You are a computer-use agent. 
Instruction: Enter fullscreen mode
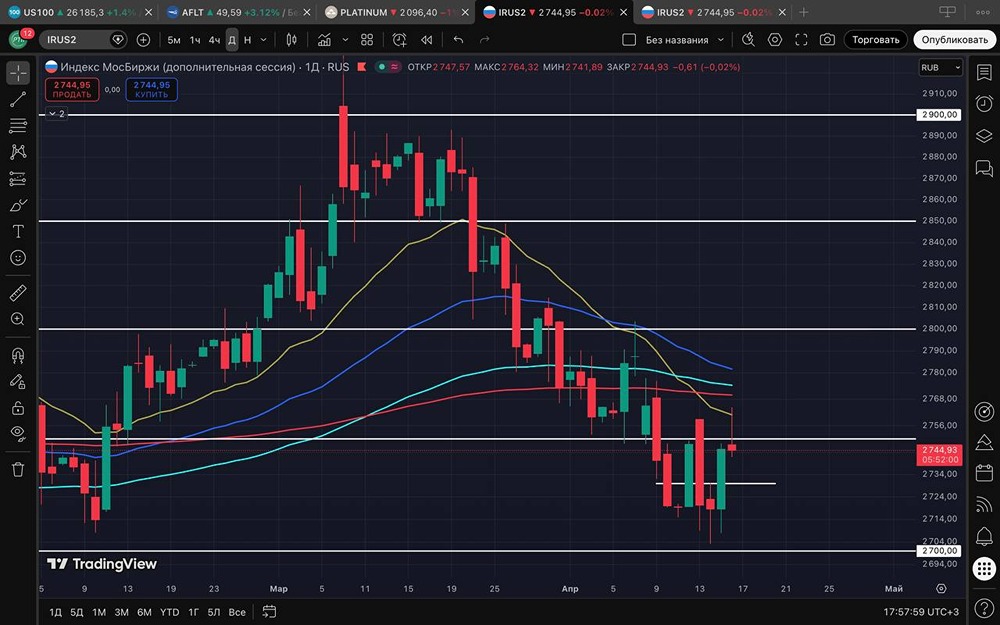801,40
